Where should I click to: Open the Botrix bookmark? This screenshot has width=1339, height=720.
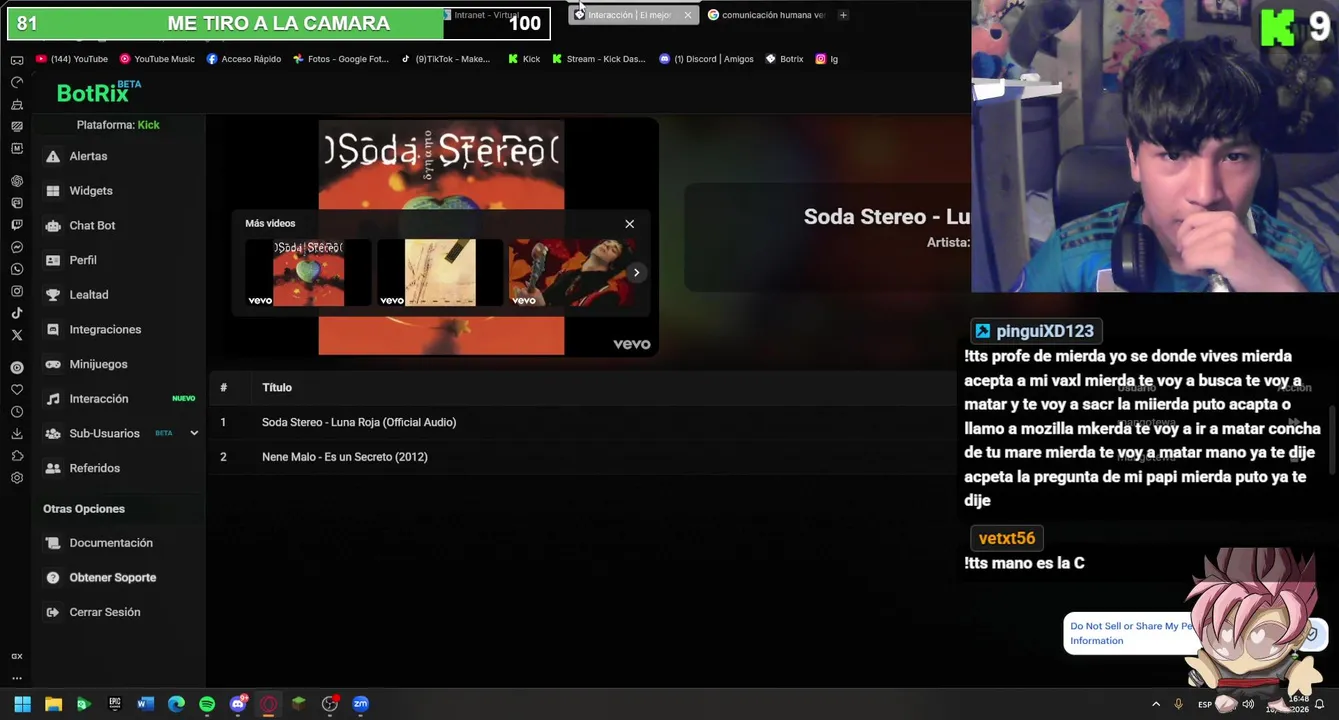[x=785, y=59]
